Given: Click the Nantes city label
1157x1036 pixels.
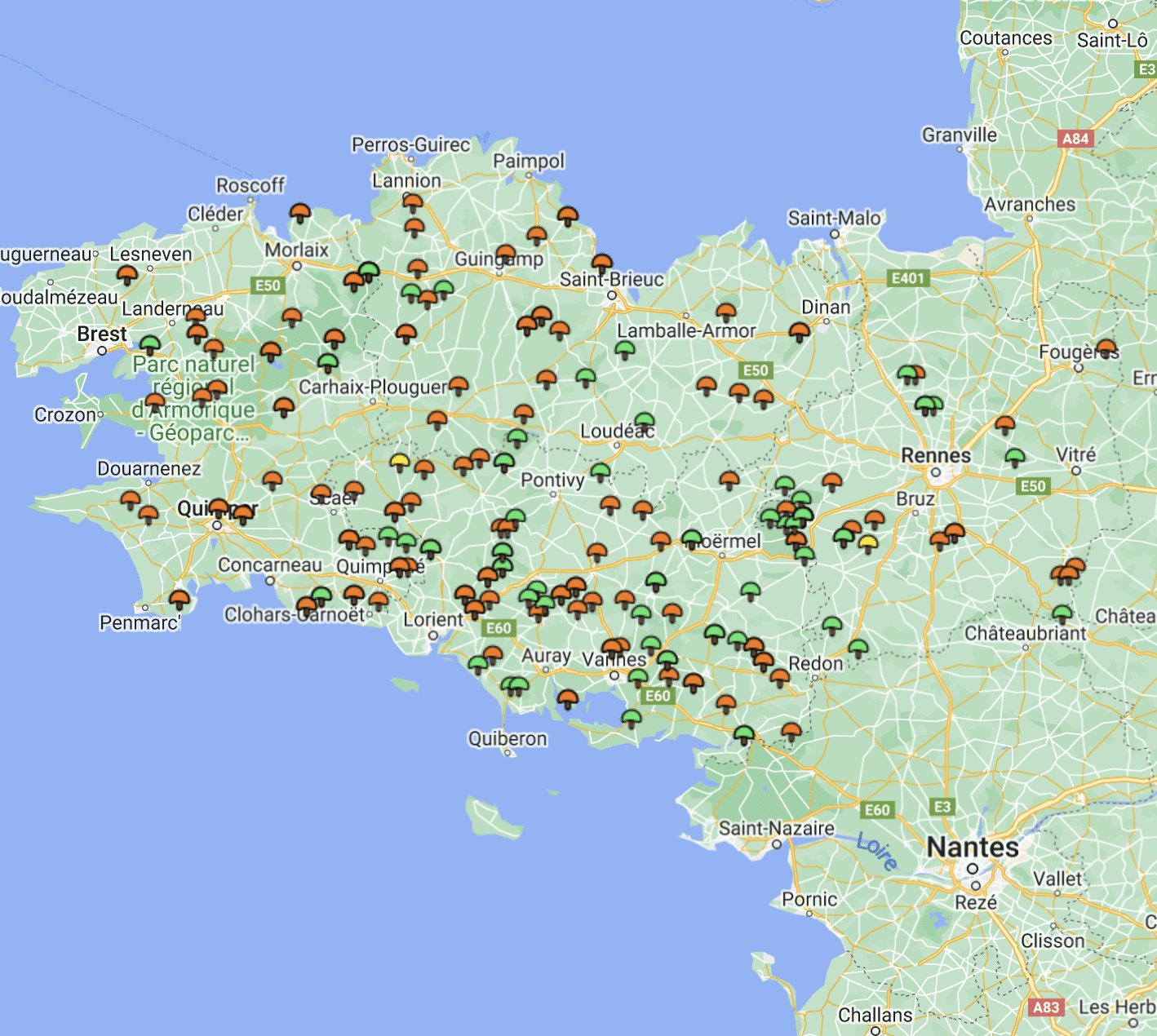Looking at the screenshot, I should click(x=973, y=848).
